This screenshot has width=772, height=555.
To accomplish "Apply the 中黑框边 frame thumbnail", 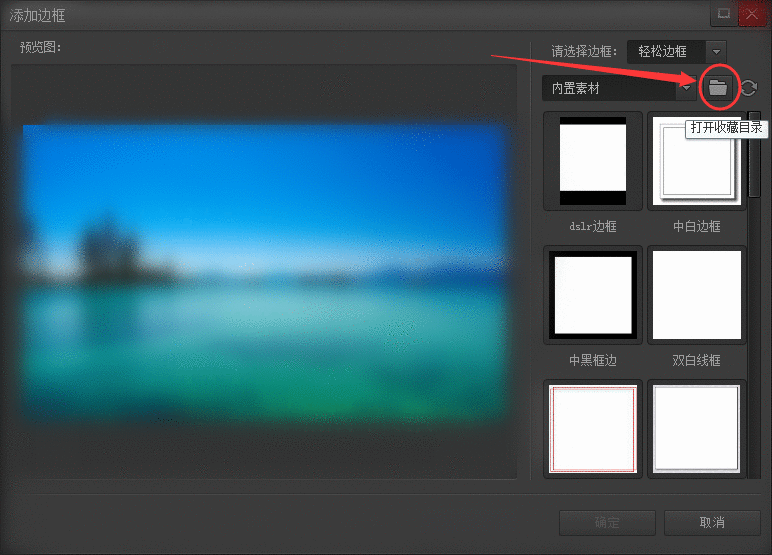I will coord(592,295).
